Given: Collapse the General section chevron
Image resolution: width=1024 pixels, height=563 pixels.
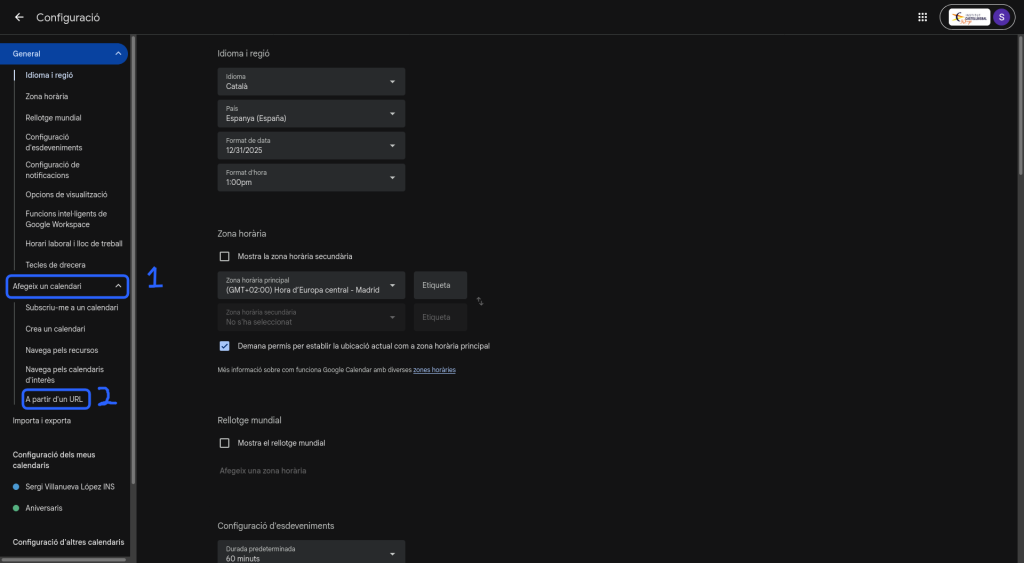Looking at the screenshot, I should click(119, 53).
